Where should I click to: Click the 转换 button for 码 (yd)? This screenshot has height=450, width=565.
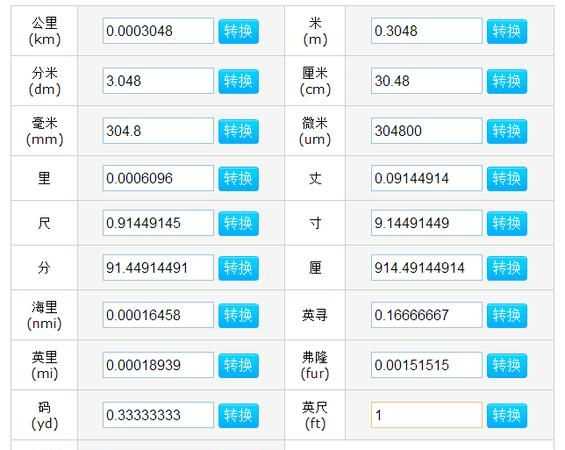(x=239, y=415)
